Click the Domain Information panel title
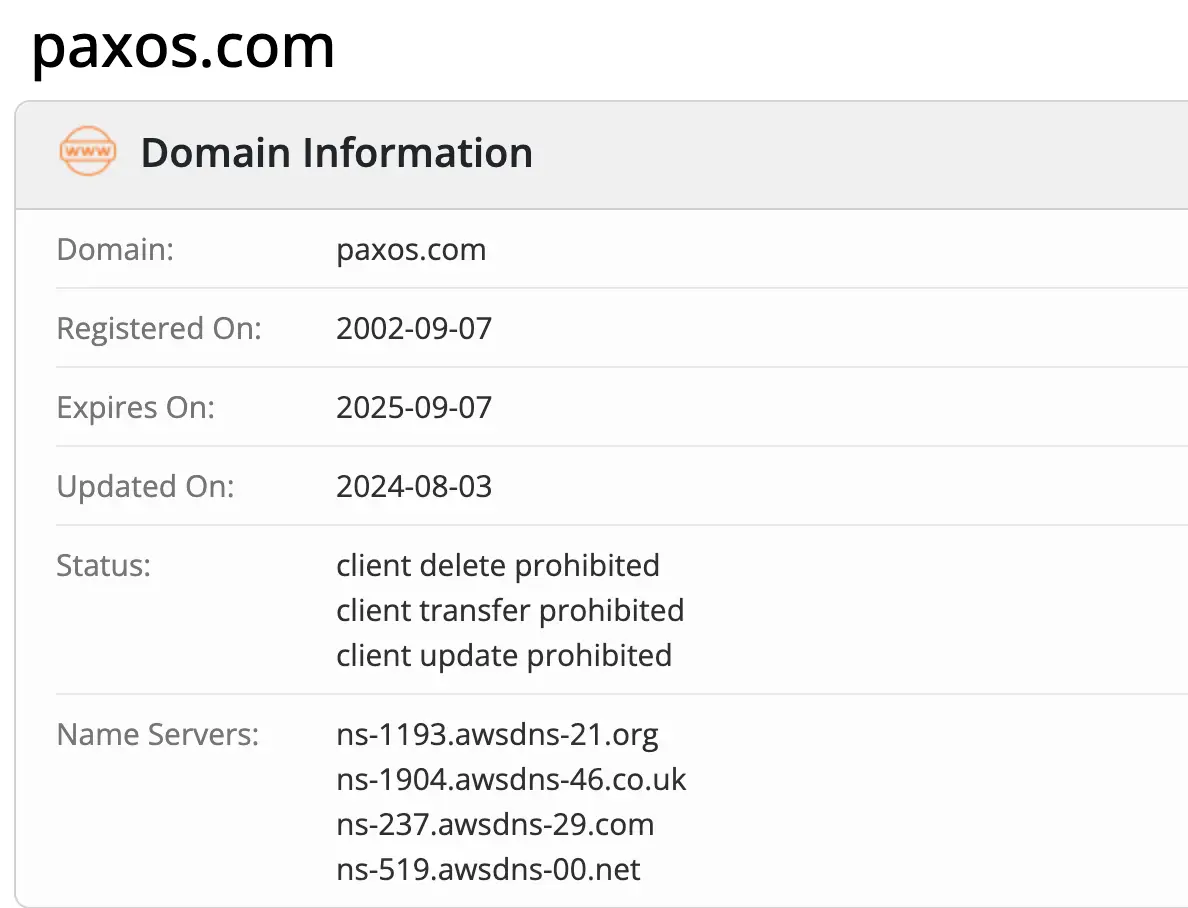Image resolution: width=1188 pixels, height=908 pixels. [336, 153]
